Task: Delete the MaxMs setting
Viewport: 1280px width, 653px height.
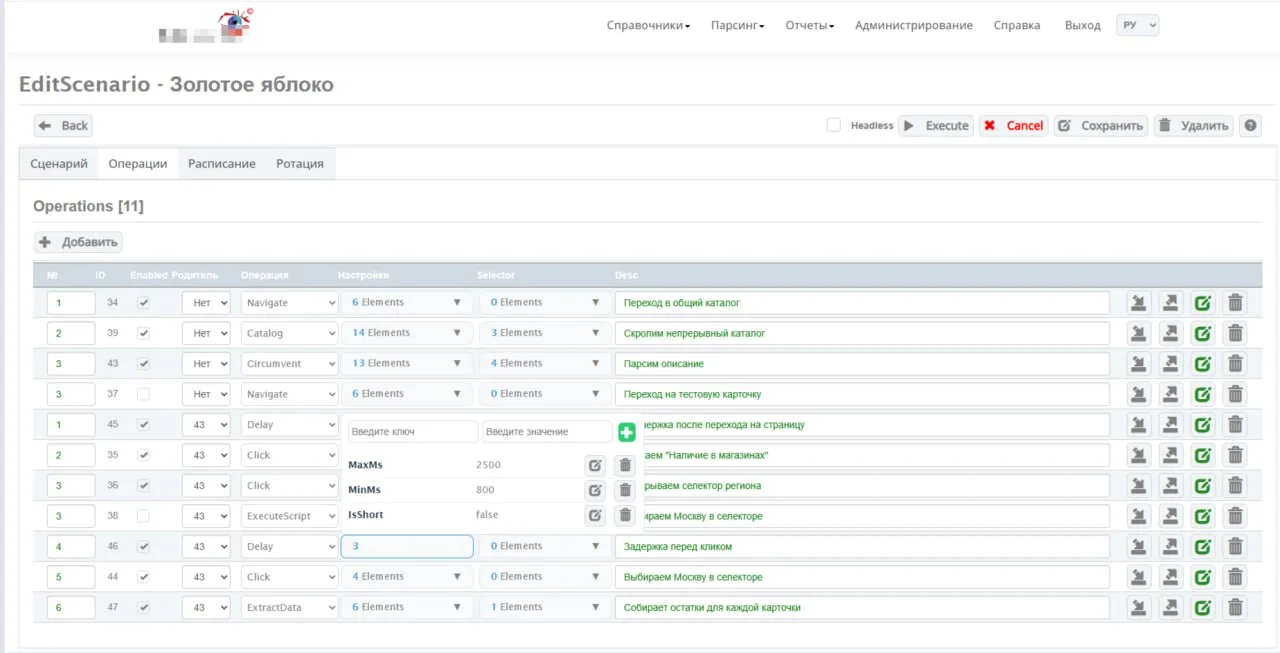Action: point(625,465)
